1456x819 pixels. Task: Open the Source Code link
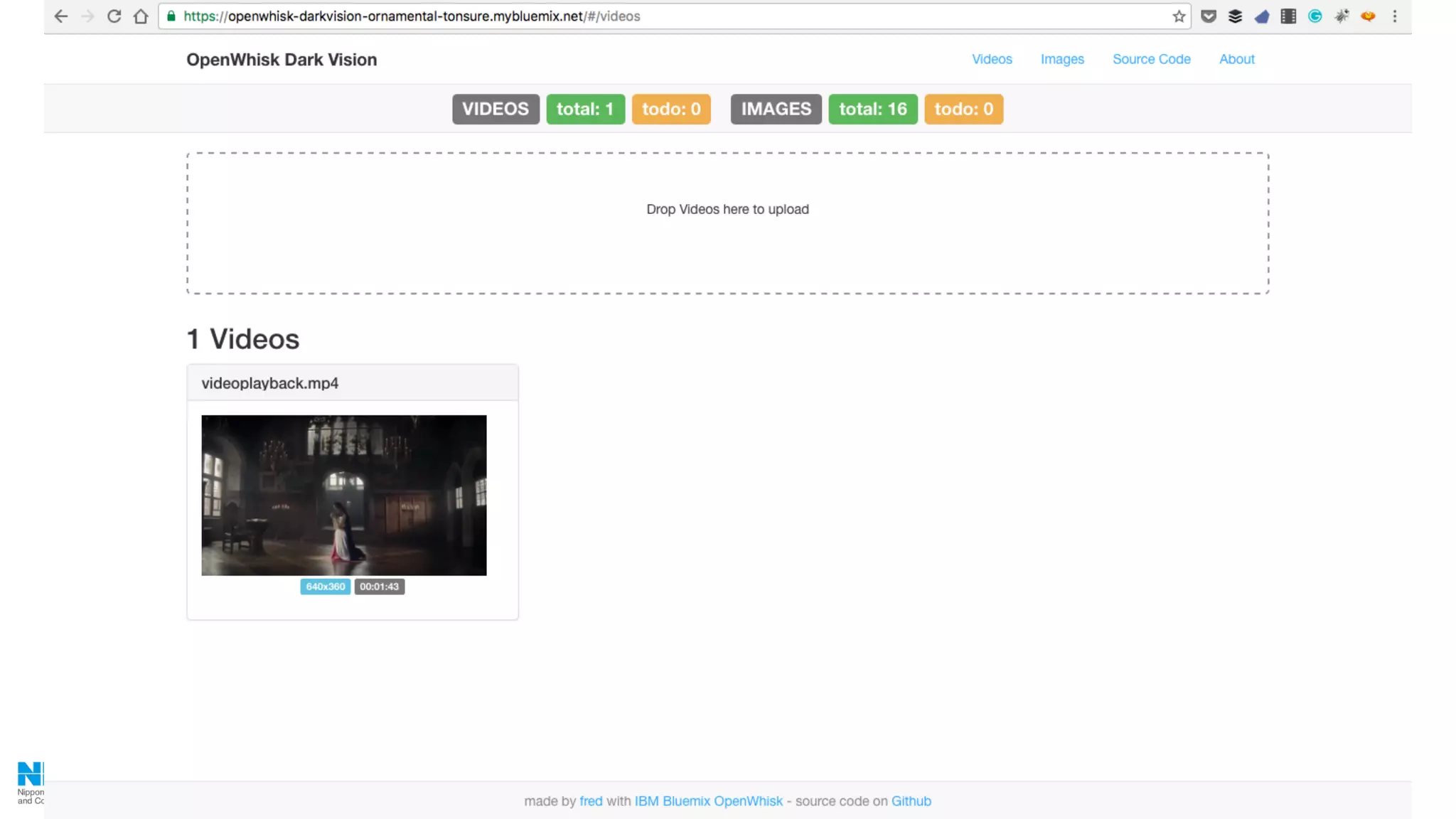pyautogui.click(x=1151, y=60)
